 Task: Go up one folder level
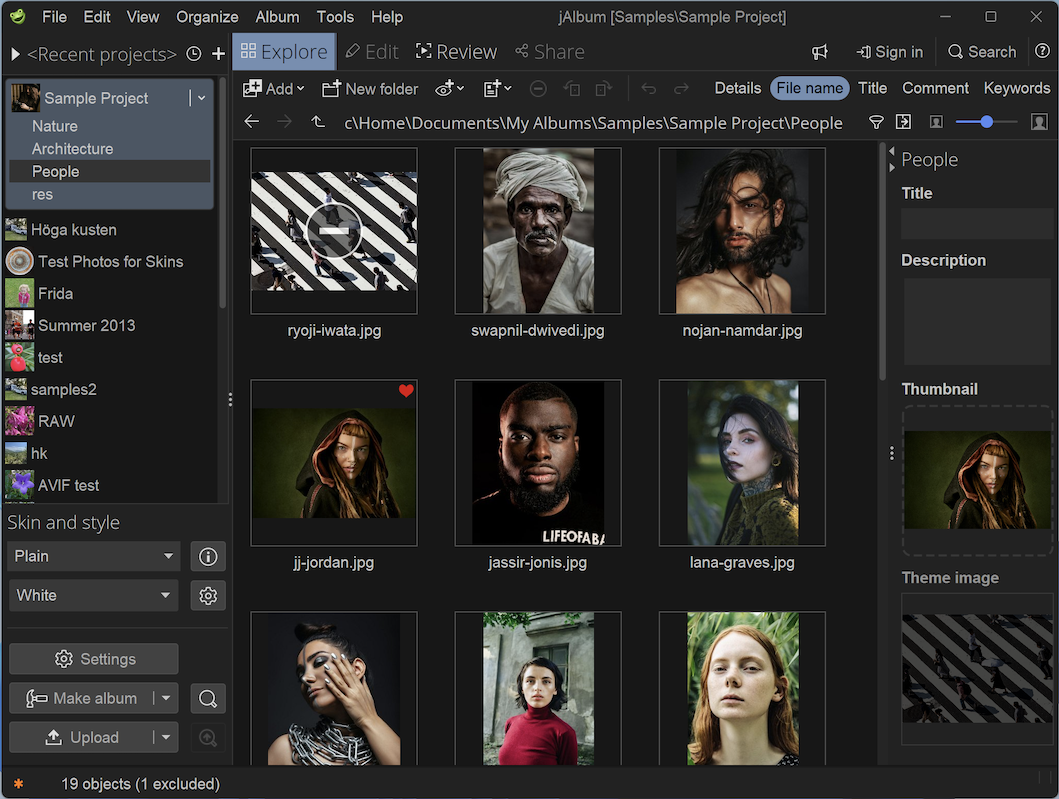(x=318, y=122)
